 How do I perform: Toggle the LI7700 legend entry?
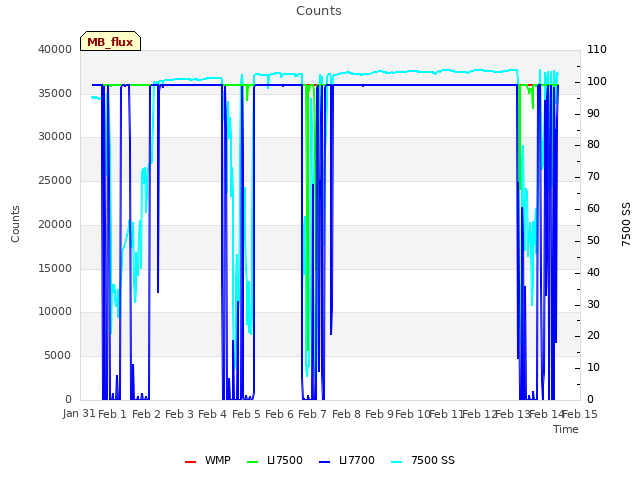(x=347, y=460)
